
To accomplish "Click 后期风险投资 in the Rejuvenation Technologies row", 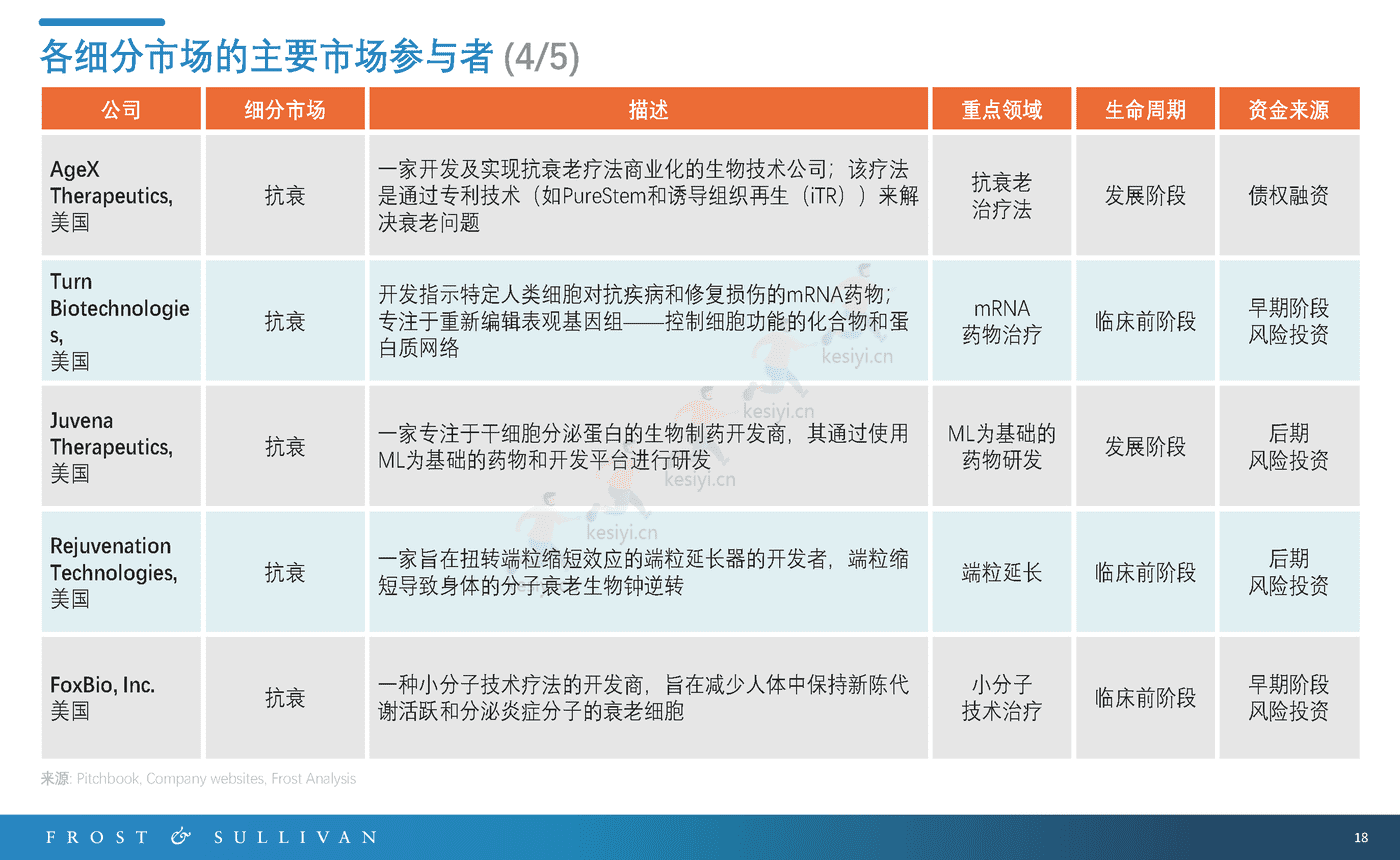I will 1289,572.
